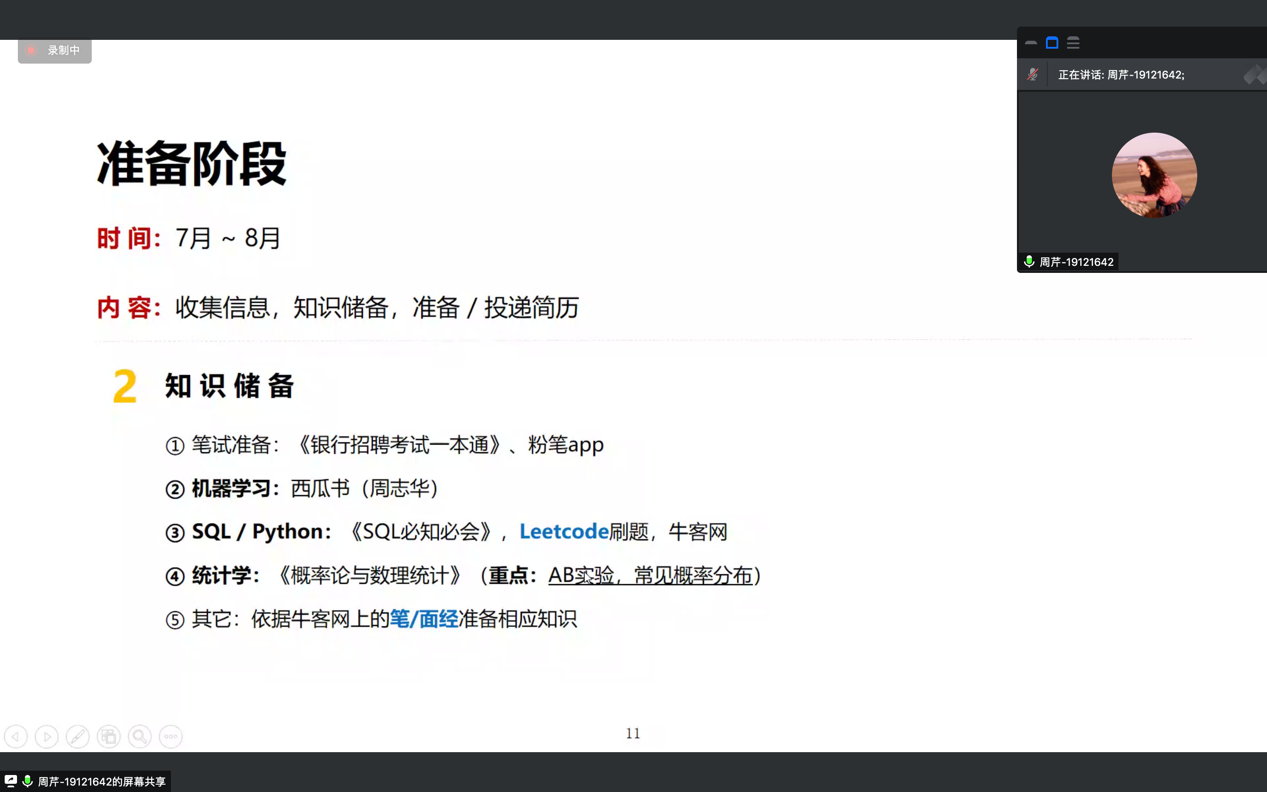
Task: Click the screen share icon in bottom bar
Action: [x=11, y=781]
